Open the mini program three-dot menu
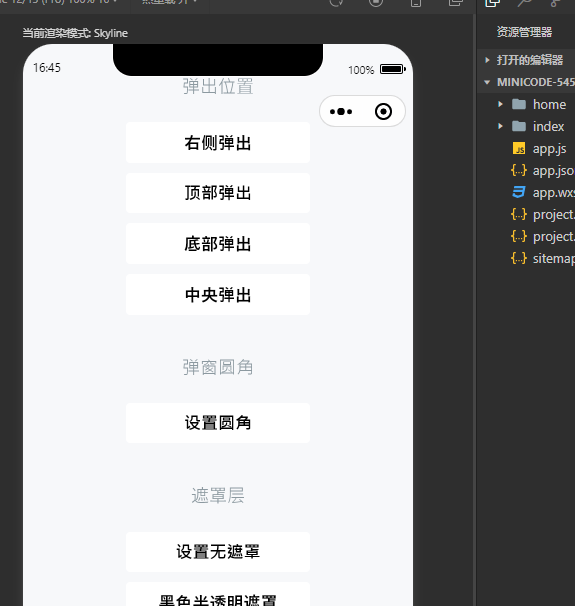This screenshot has width=575, height=606. (x=341, y=112)
